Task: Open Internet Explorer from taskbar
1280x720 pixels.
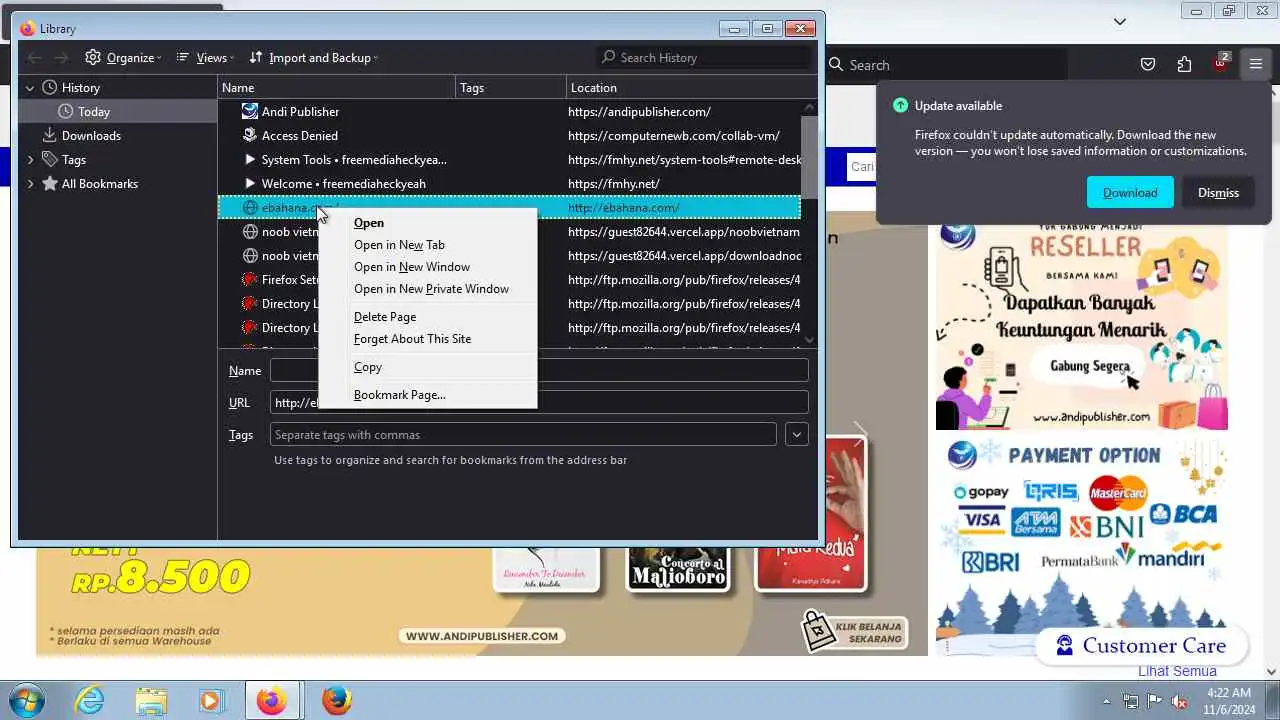Action: tap(90, 701)
